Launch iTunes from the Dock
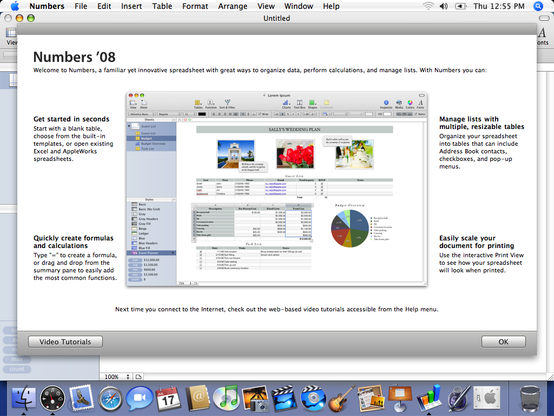The width and height of the screenshot is (554, 416). point(226,398)
